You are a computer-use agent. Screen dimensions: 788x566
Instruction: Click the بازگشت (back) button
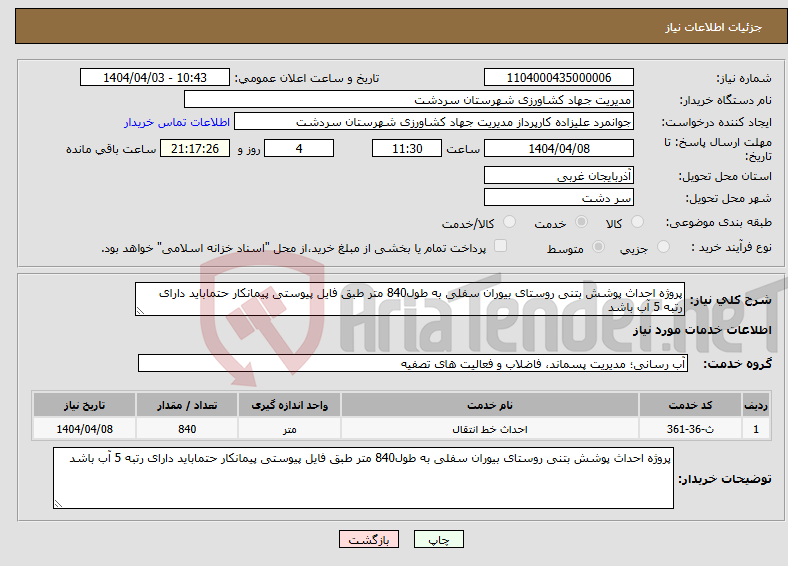(x=369, y=539)
